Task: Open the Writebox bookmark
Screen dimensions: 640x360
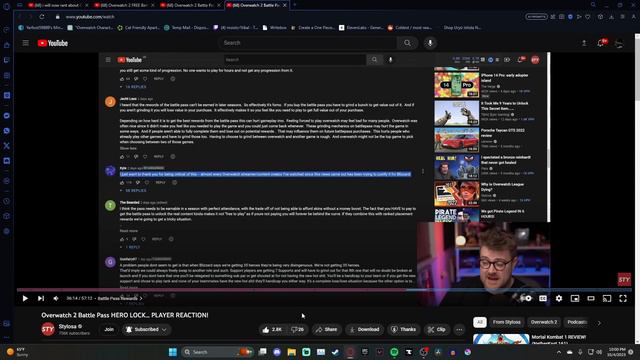Action: pyautogui.click(x=274, y=28)
